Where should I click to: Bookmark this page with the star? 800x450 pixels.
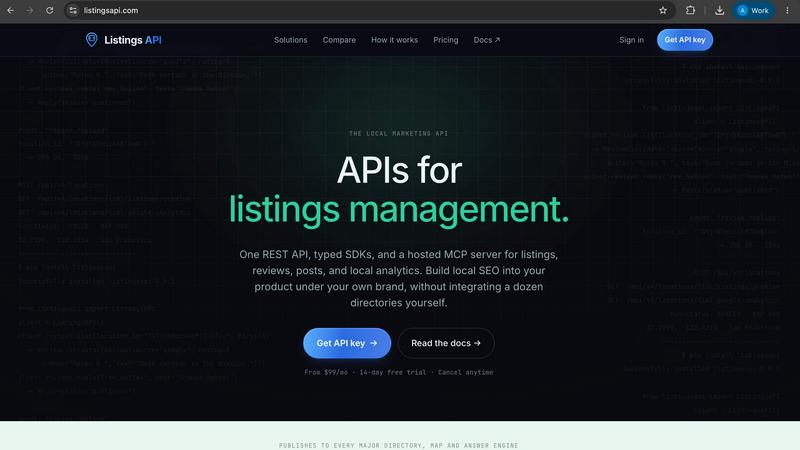click(663, 10)
